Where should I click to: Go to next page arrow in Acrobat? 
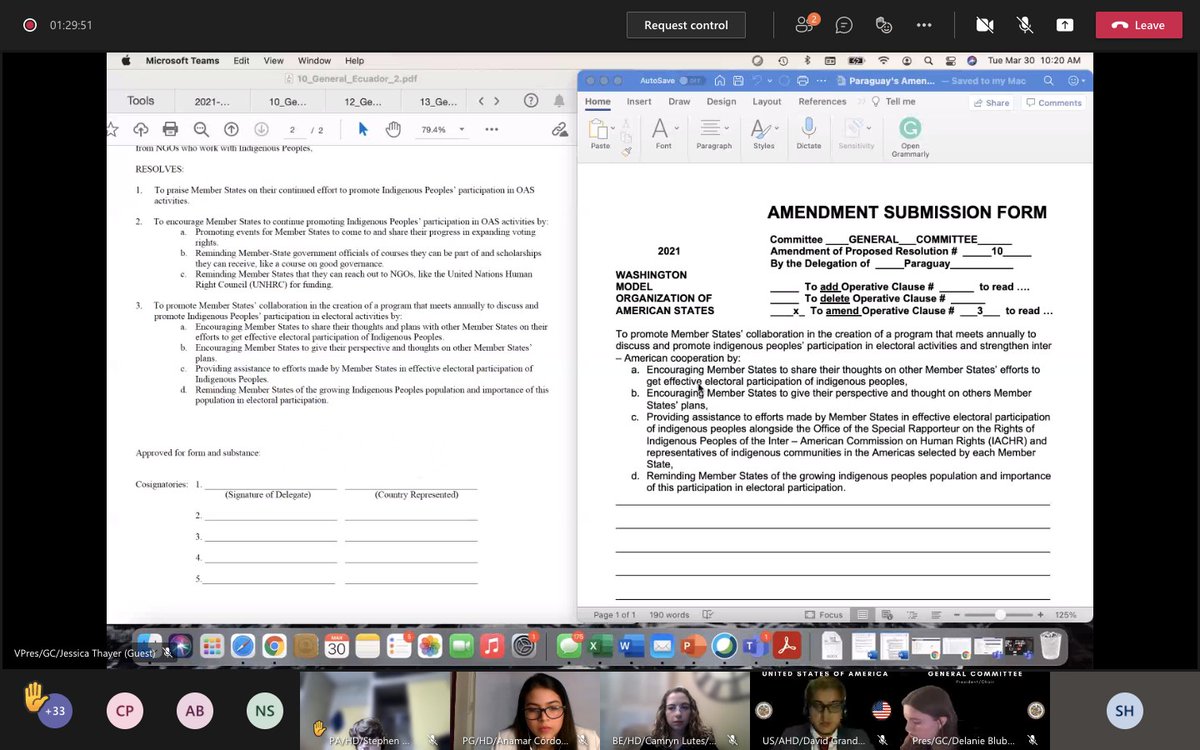[x=261, y=129]
